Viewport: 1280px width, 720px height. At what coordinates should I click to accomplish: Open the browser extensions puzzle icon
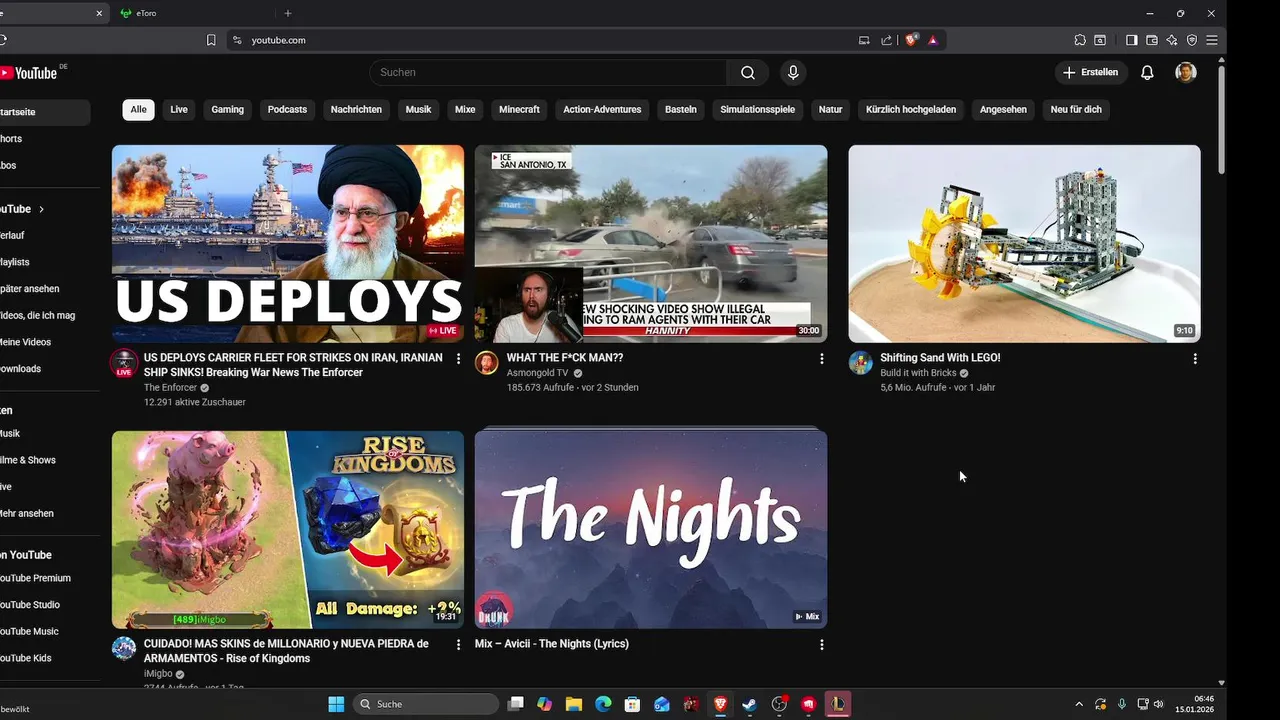coord(1080,40)
